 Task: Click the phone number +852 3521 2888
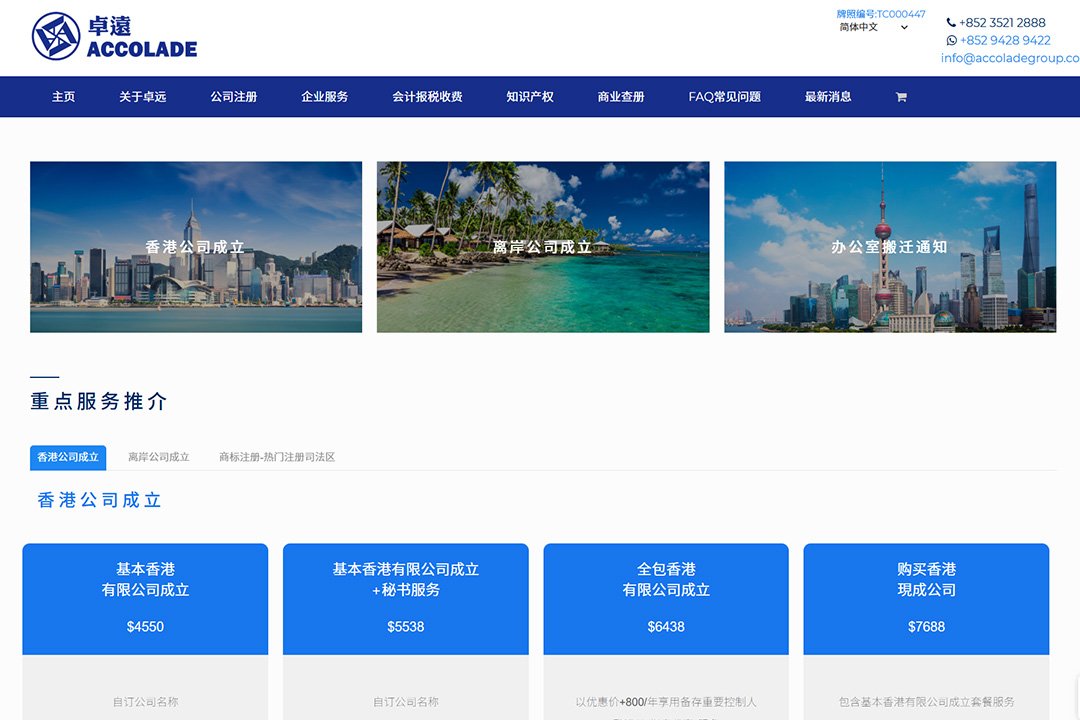pyautogui.click(x=1001, y=22)
